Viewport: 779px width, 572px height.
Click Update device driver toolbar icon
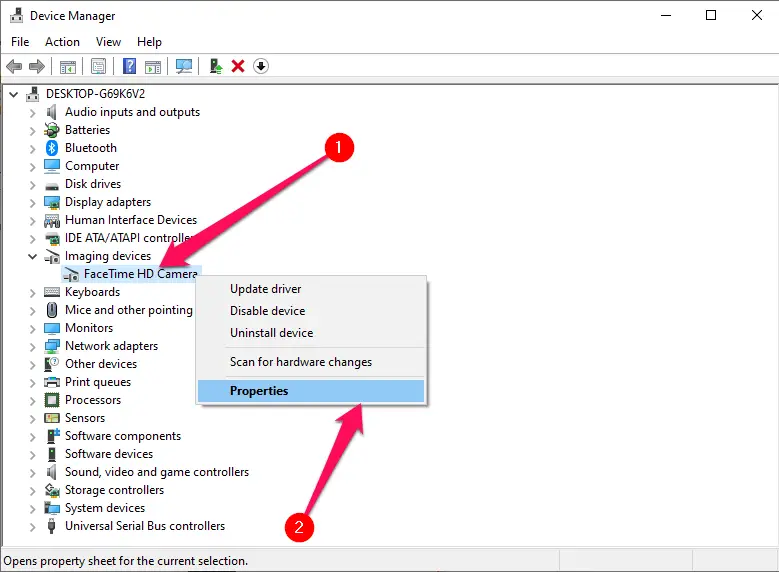[215, 66]
